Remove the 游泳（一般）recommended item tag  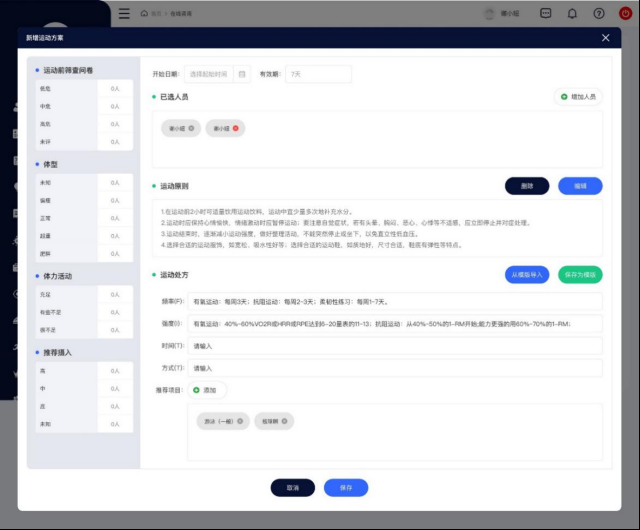[240, 421]
